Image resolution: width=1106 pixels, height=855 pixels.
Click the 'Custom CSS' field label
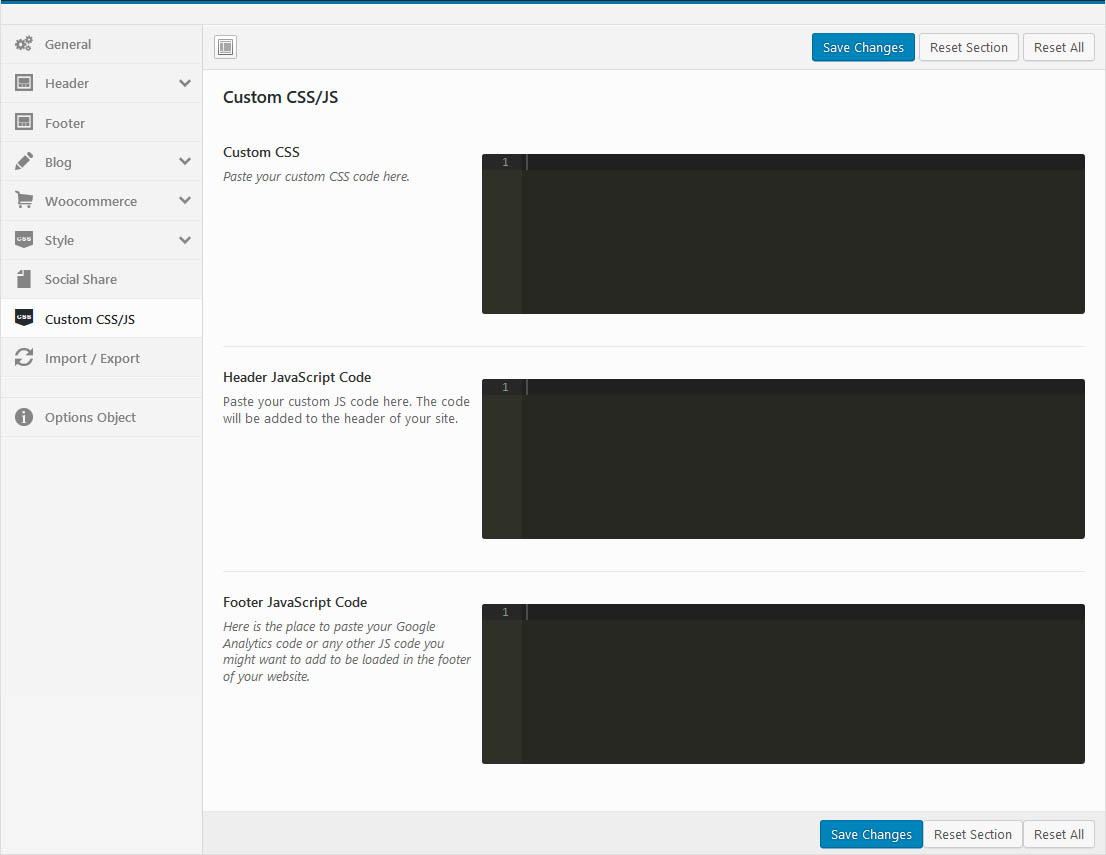pyautogui.click(x=261, y=152)
